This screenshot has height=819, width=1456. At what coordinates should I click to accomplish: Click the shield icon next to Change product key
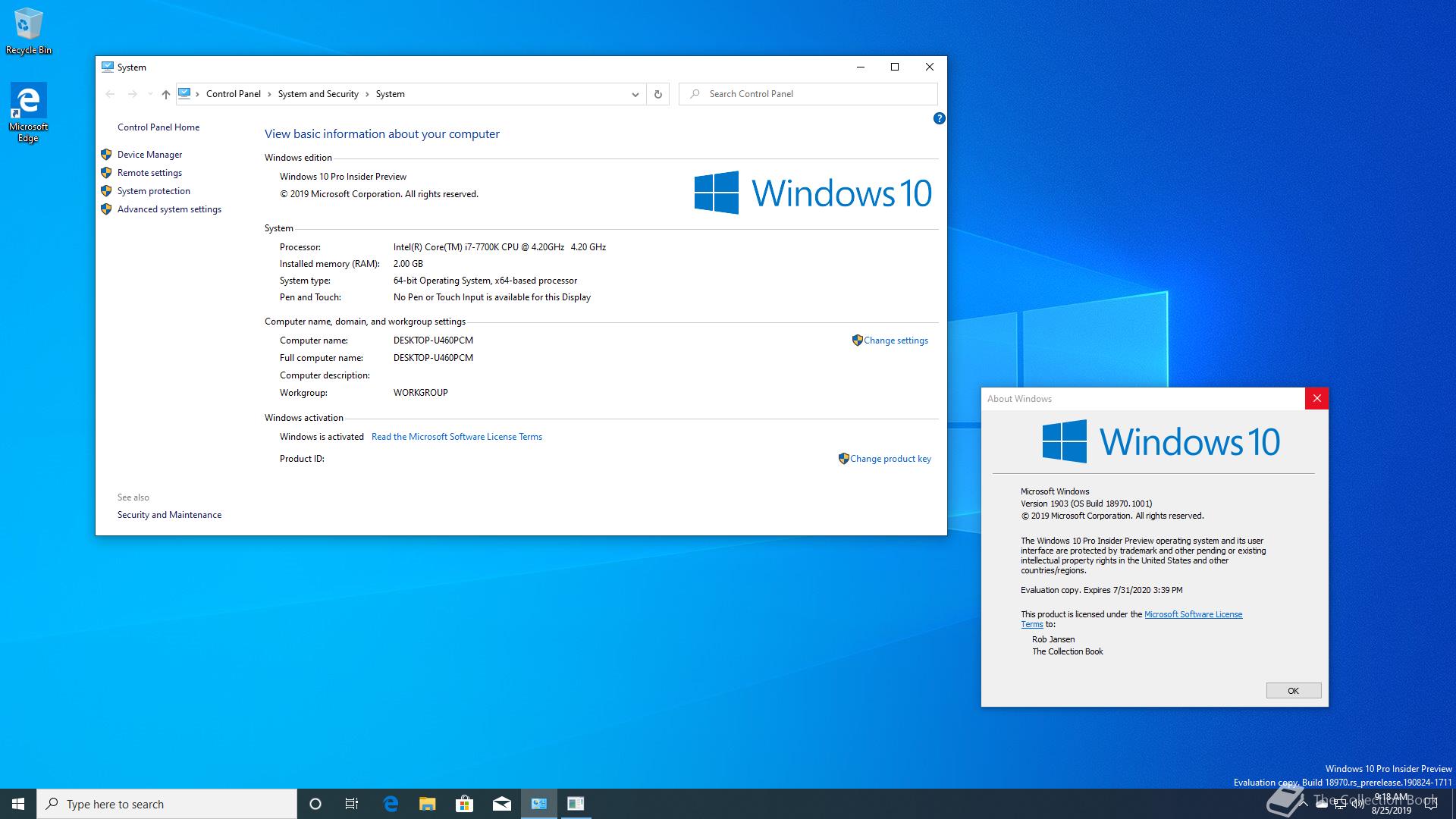pyautogui.click(x=843, y=459)
